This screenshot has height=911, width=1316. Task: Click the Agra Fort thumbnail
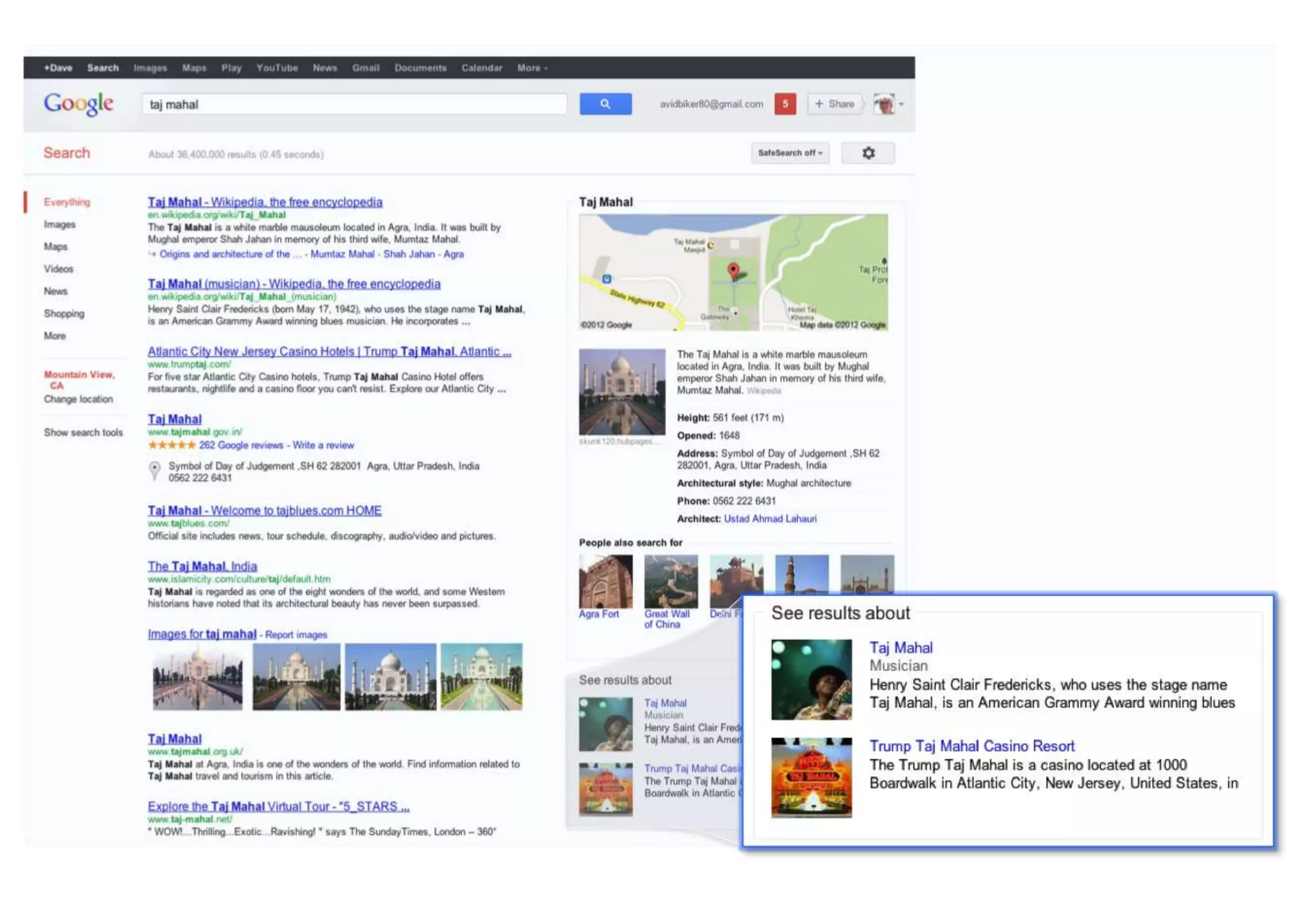pyautogui.click(x=605, y=581)
